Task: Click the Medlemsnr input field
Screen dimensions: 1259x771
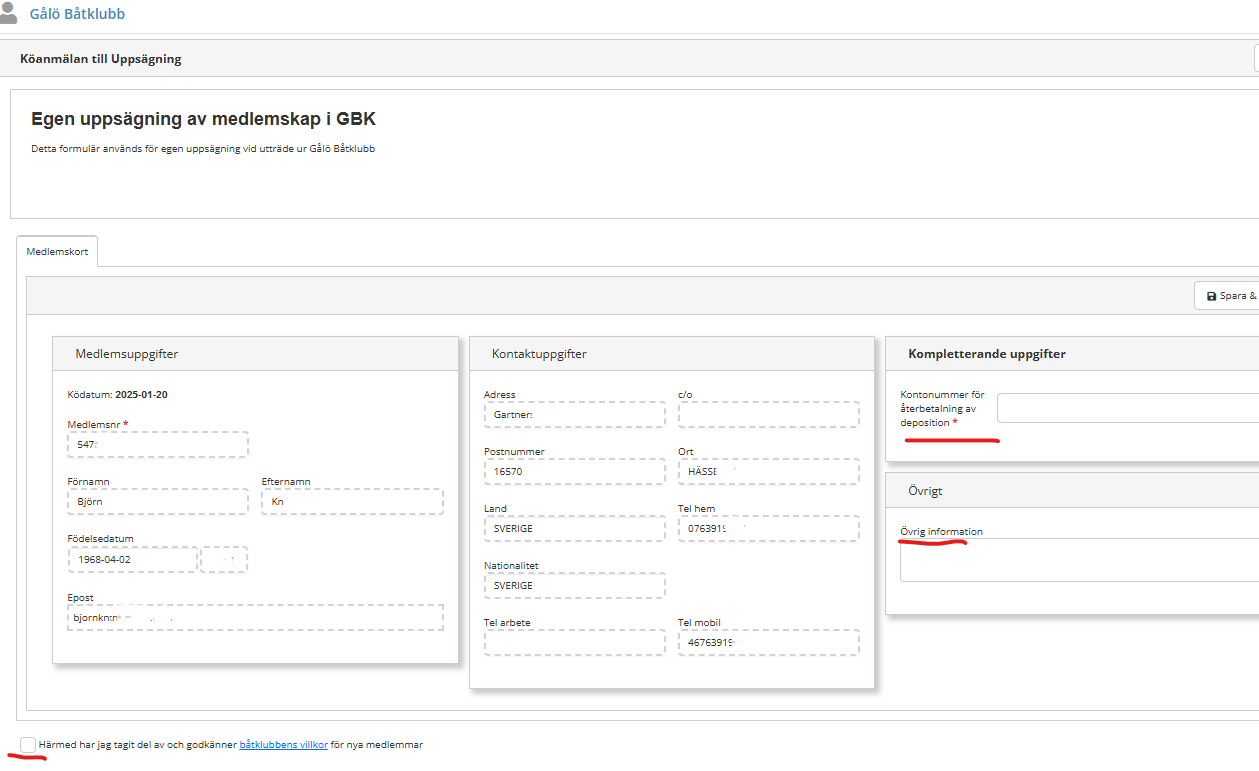Action: pos(158,444)
